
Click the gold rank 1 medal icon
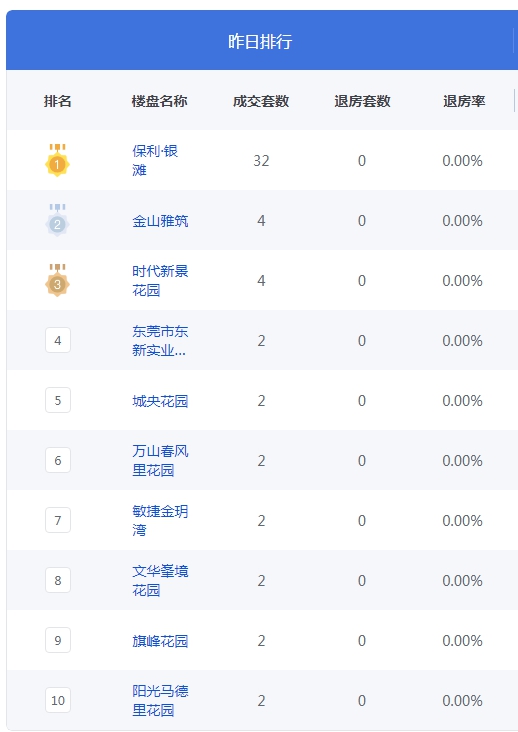57,160
